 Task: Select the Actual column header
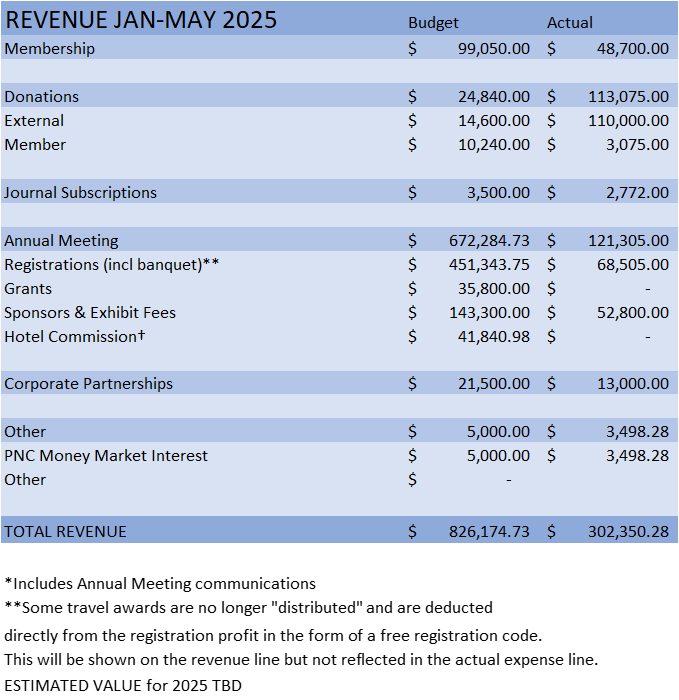click(x=570, y=22)
